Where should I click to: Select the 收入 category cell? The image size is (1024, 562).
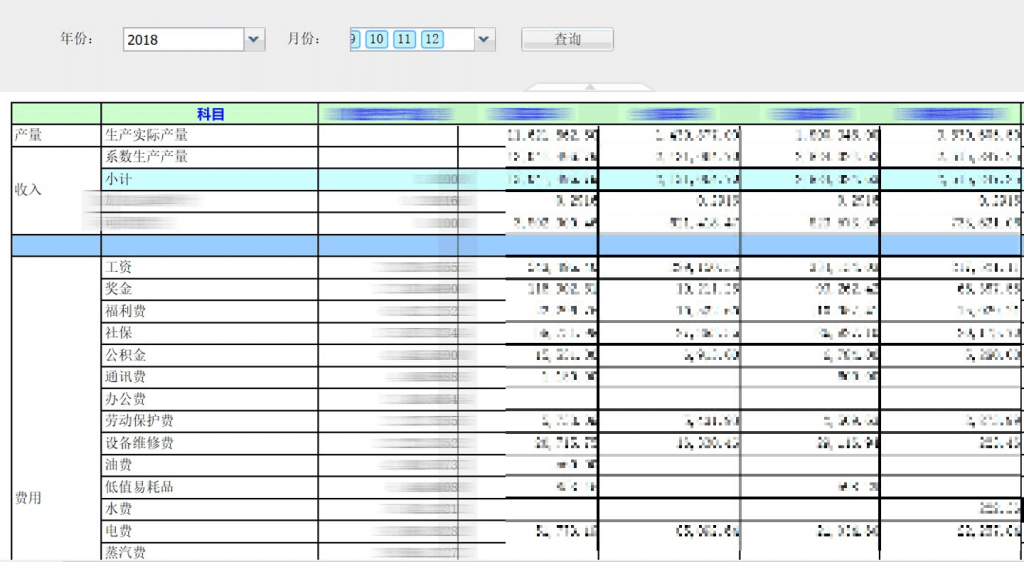(57, 191)
